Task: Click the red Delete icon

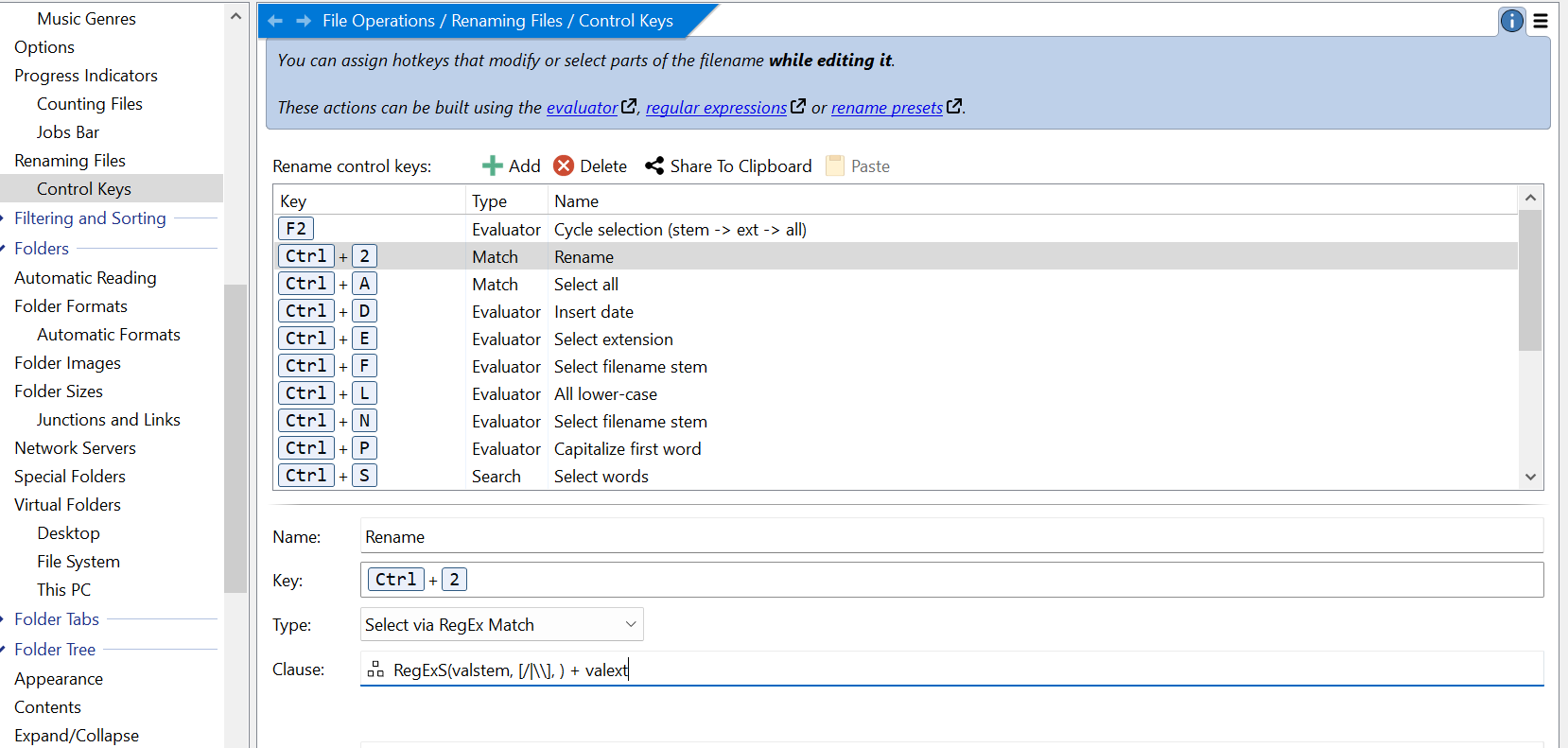Action: pyautogui.click(x=564, y=166)
